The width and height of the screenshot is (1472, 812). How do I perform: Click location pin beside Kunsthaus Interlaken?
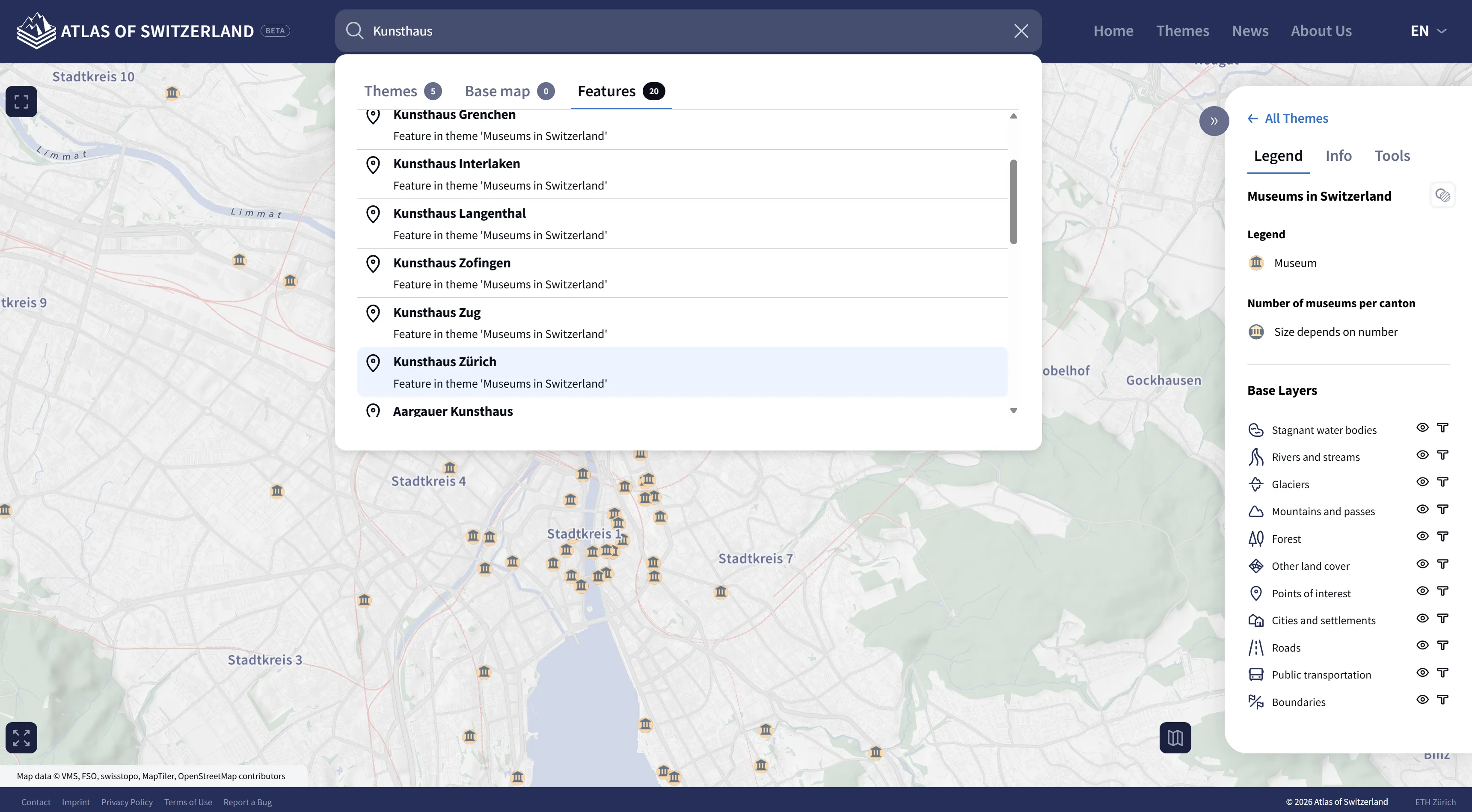click(373, 165)
